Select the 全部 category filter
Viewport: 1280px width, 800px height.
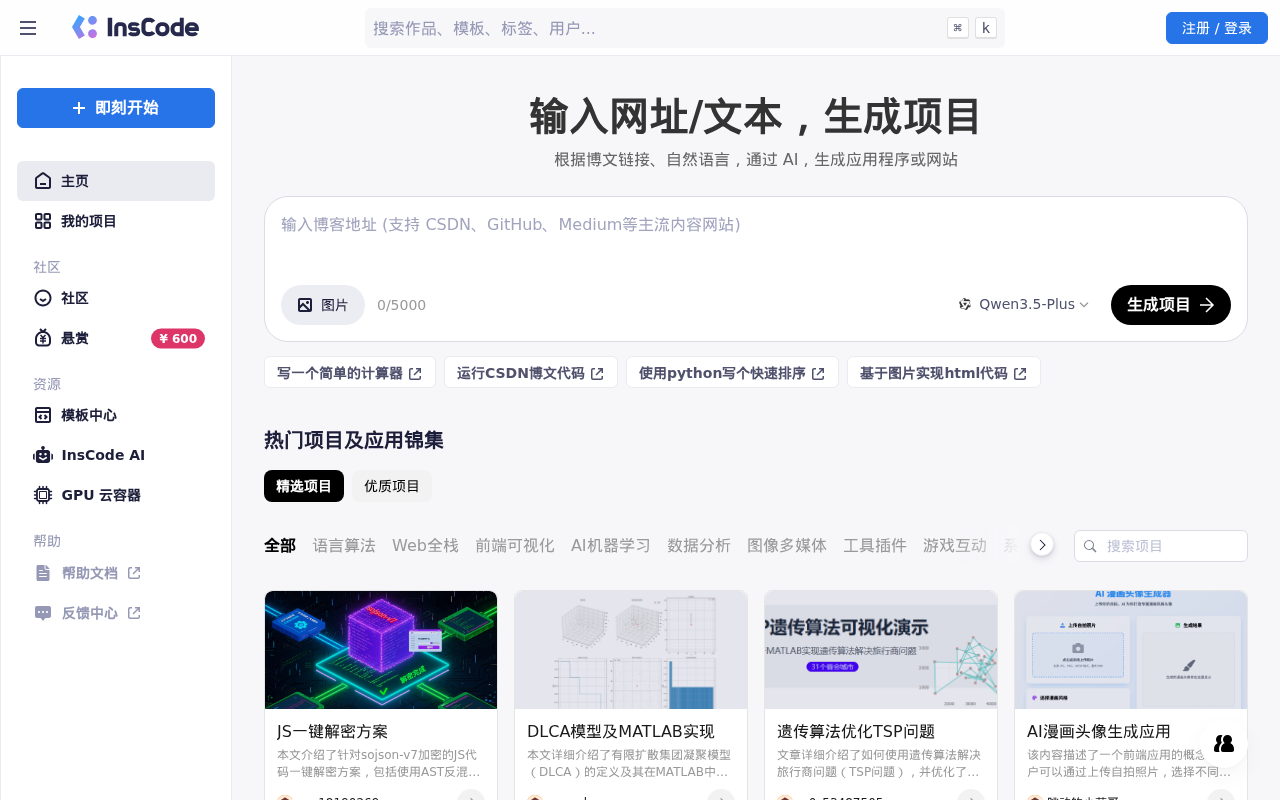coord(280,545)
